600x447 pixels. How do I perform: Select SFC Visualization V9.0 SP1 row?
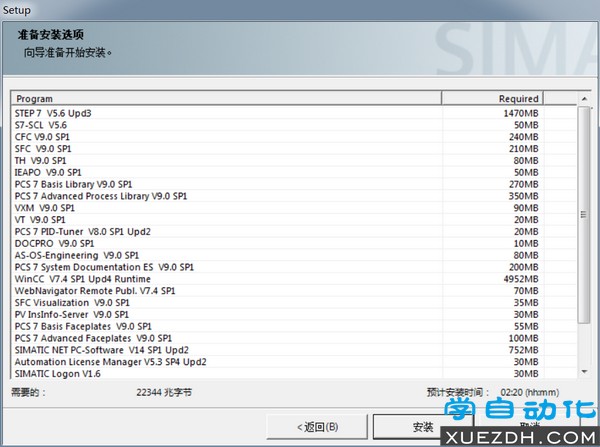(x=293, y=303)
